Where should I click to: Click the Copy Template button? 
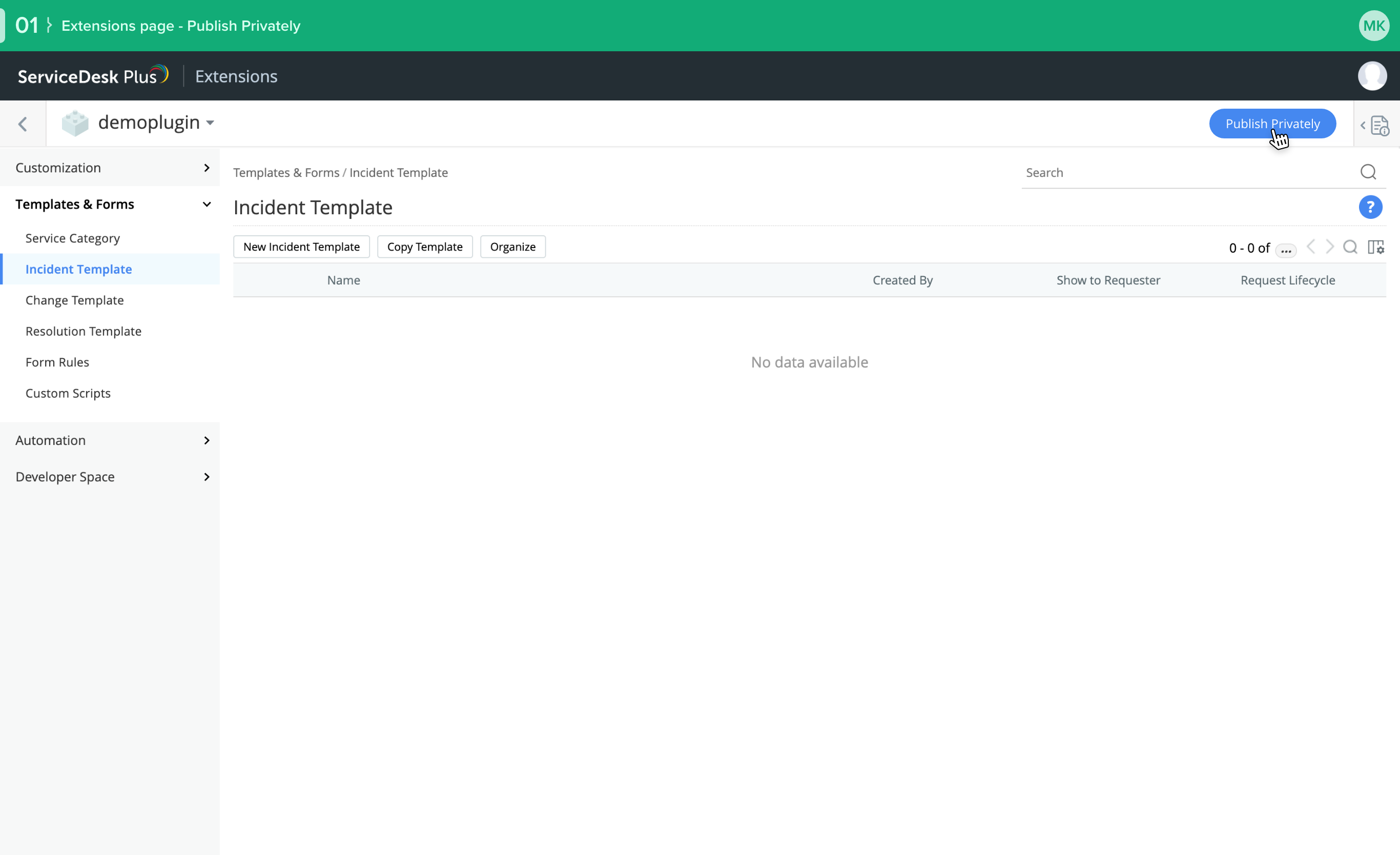tap(424, 247)
